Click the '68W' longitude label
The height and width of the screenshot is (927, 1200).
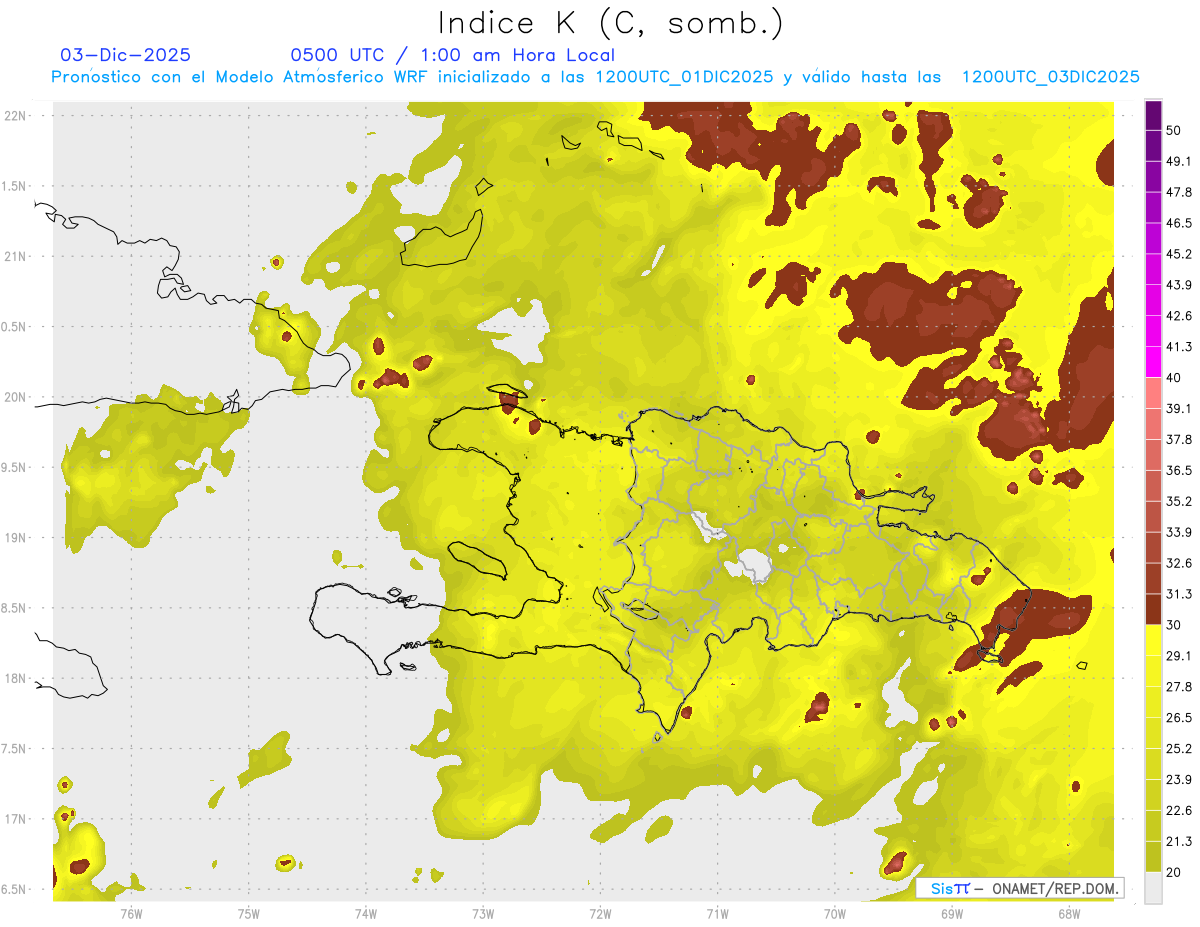[1069, 913]
